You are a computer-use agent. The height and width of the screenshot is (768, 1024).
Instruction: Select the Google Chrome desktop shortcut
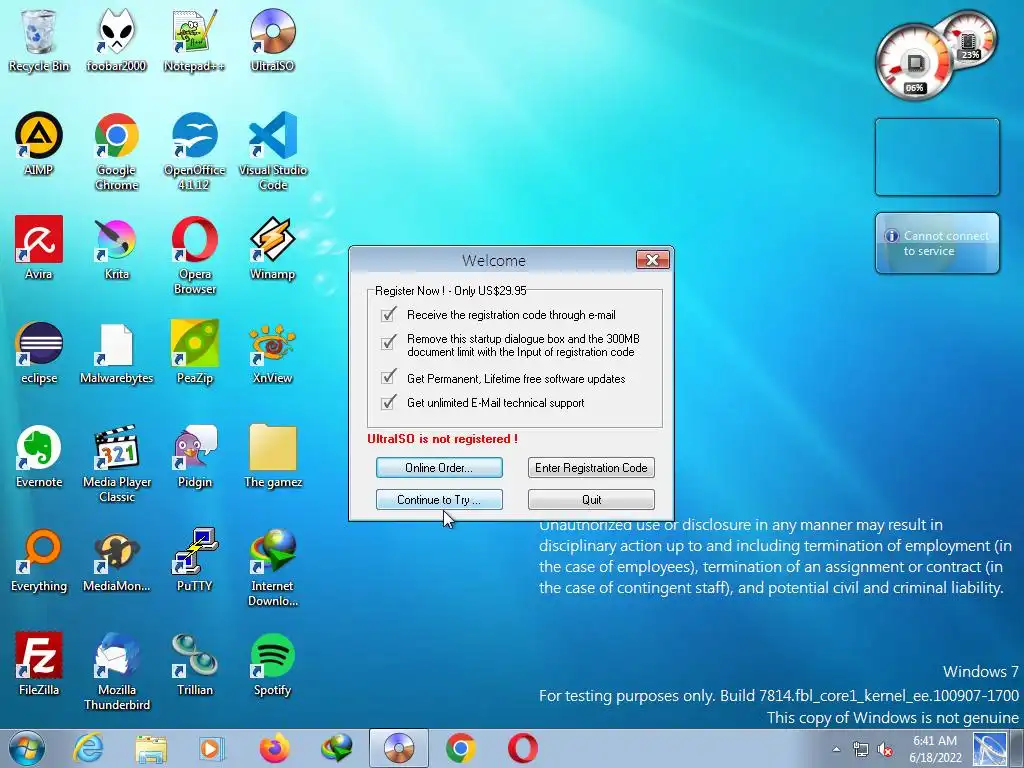click(x=116, y=152)
